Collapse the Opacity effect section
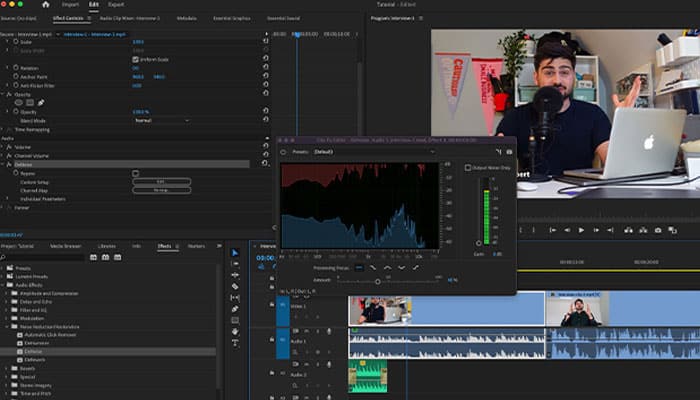This screenshot has width=700, height=400. [2, 95]
